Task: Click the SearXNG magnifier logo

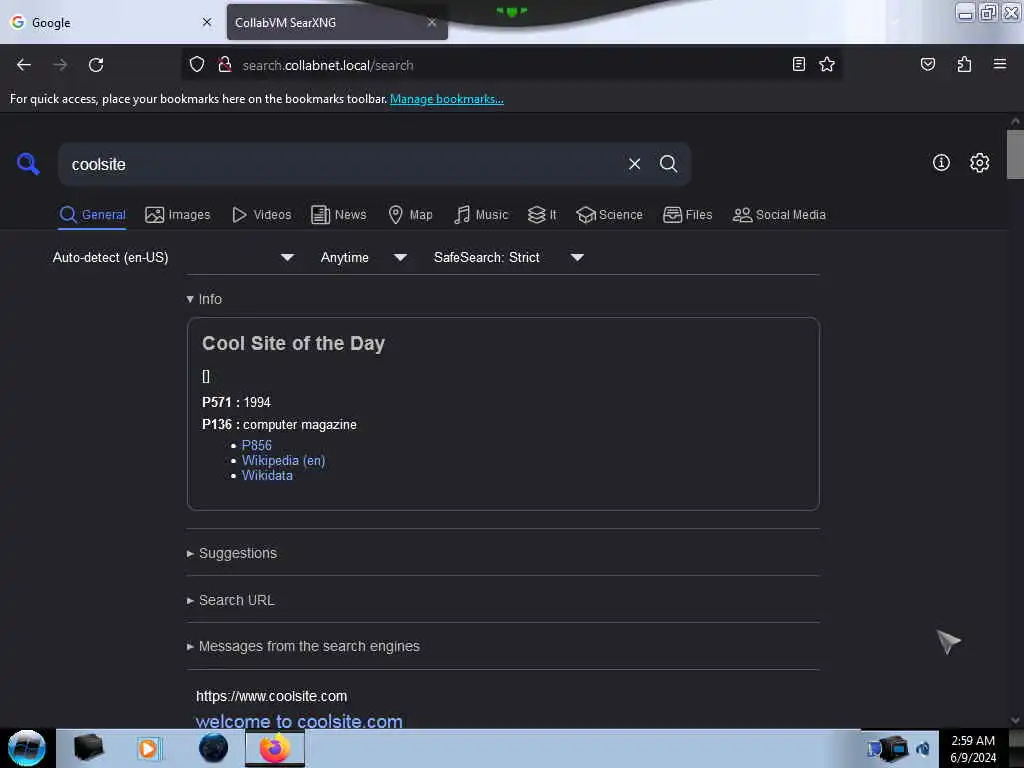Action: [x=28, y=163]
